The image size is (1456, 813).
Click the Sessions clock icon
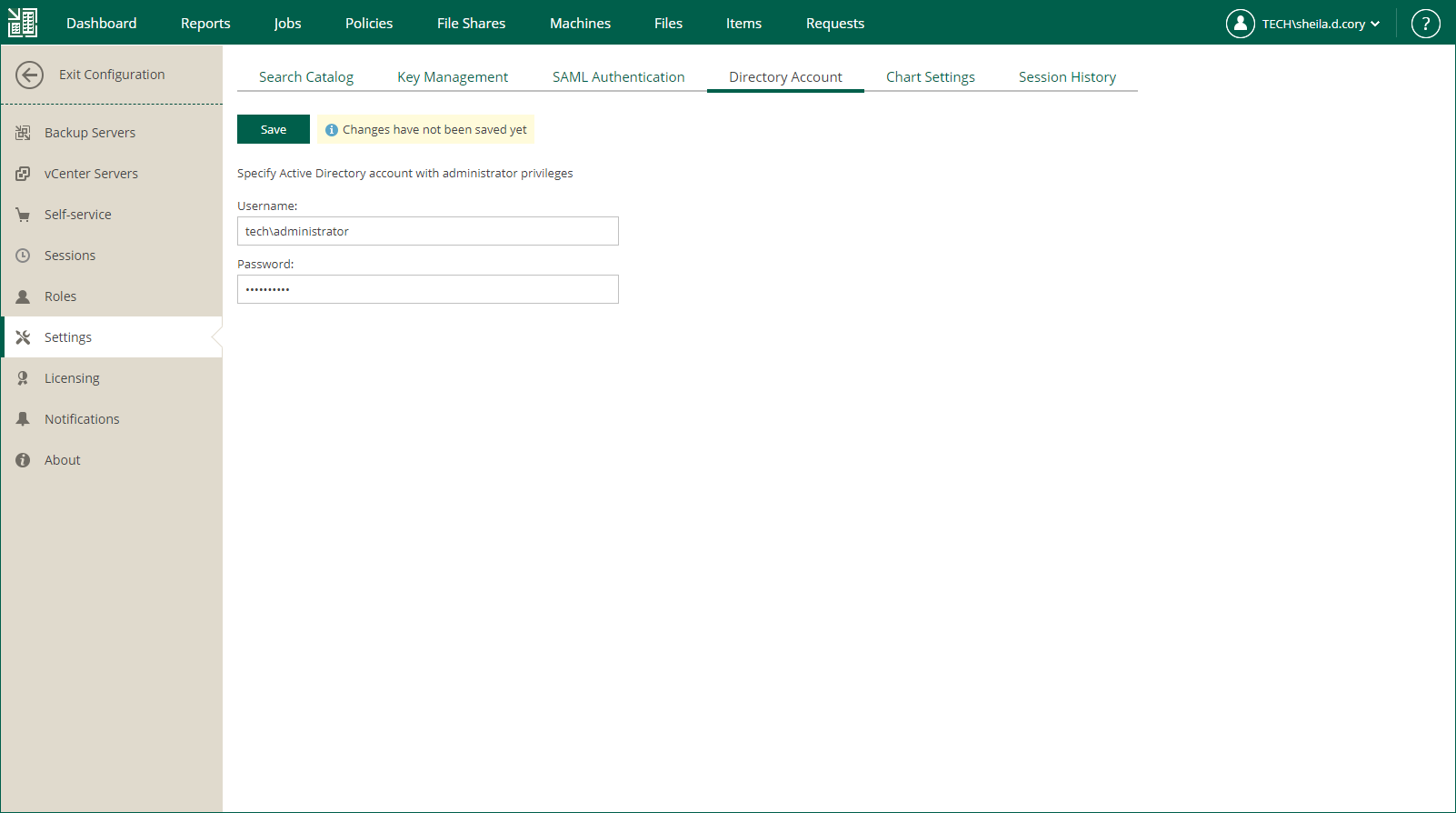click(x=23, y=256)
